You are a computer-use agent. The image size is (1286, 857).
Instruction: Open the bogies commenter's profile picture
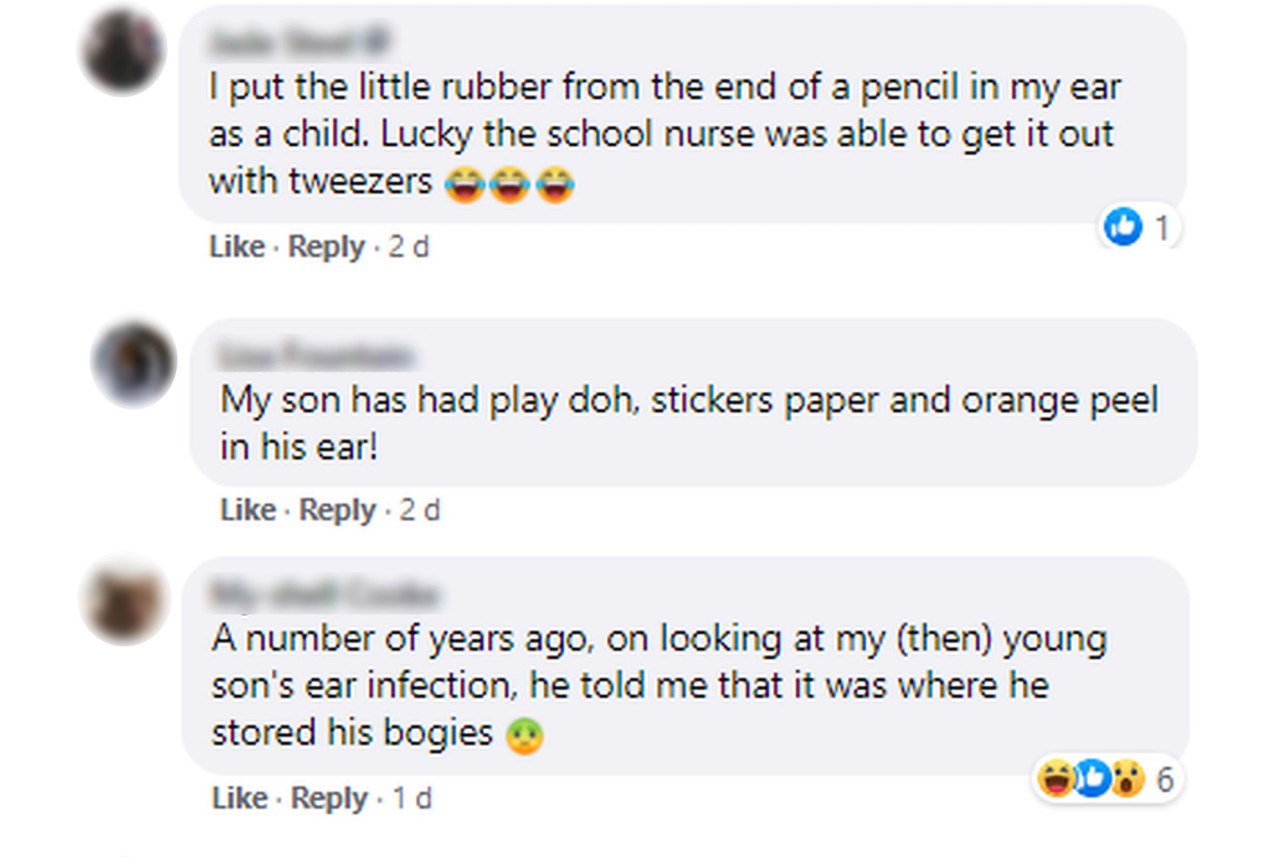coord(125,601)
